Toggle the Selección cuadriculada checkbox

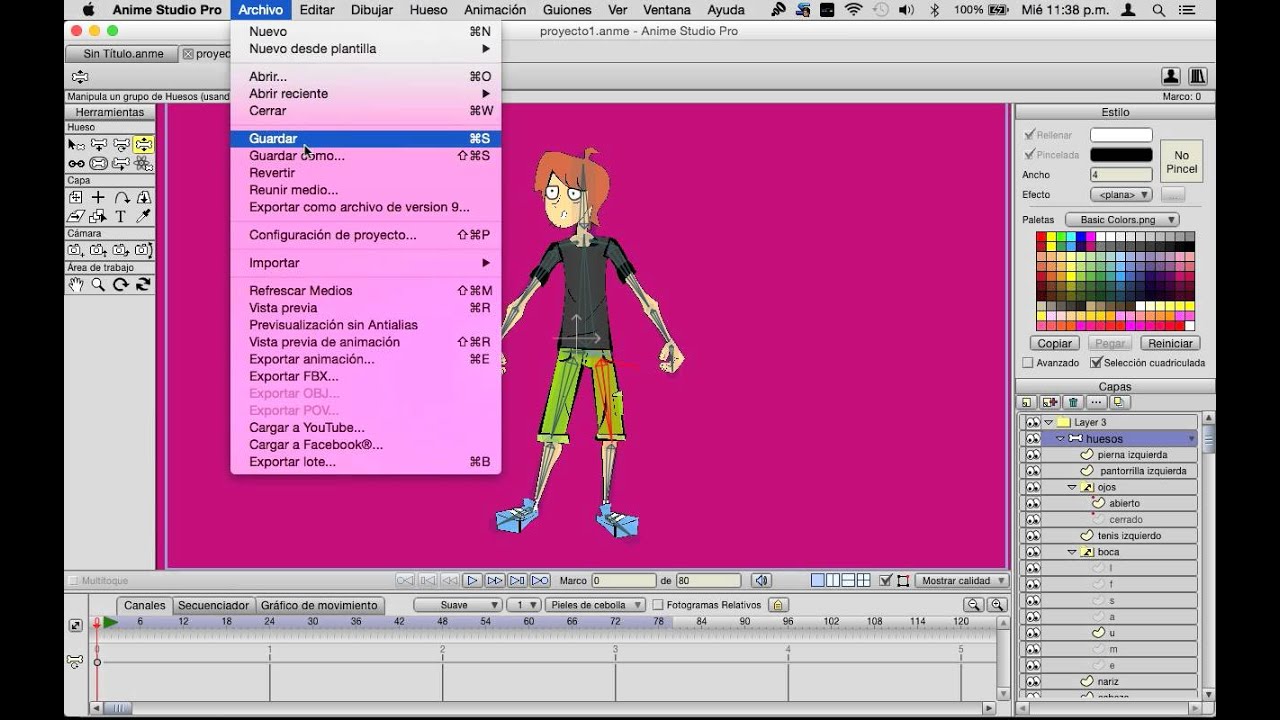tap(1096, 363)
